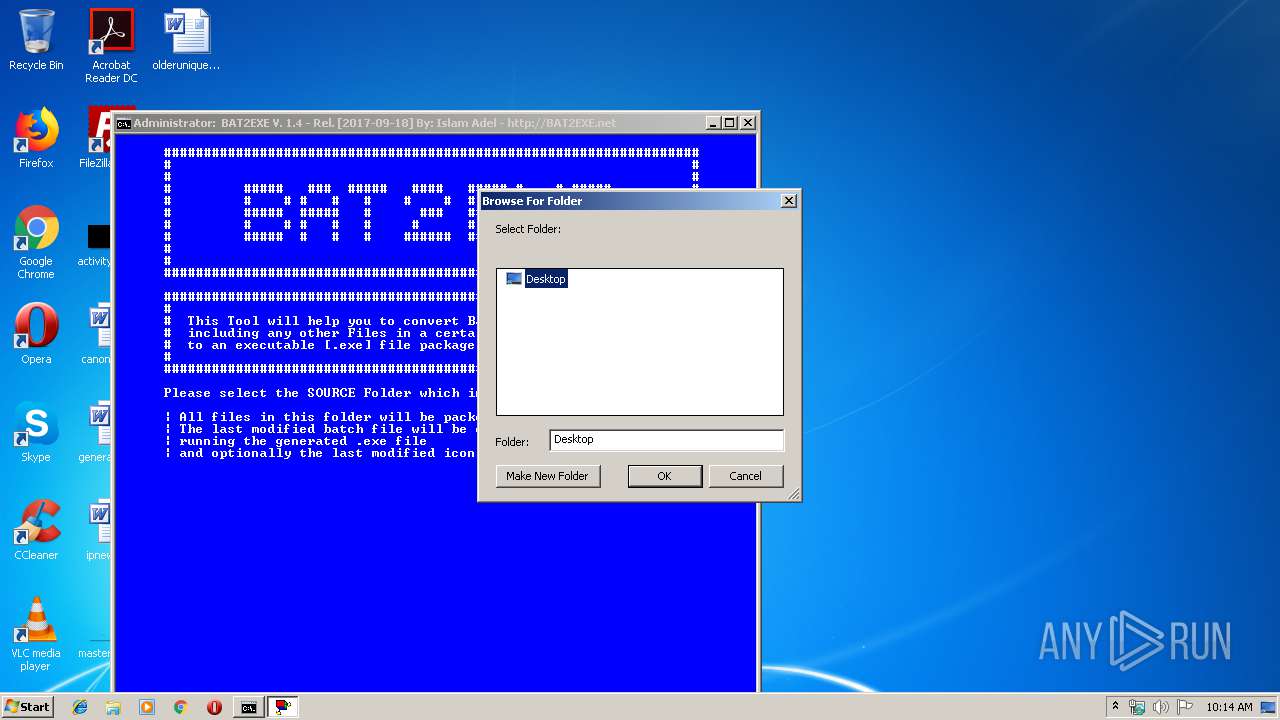Confirm folder selection with OK
1280x720 pixels.
664,476
